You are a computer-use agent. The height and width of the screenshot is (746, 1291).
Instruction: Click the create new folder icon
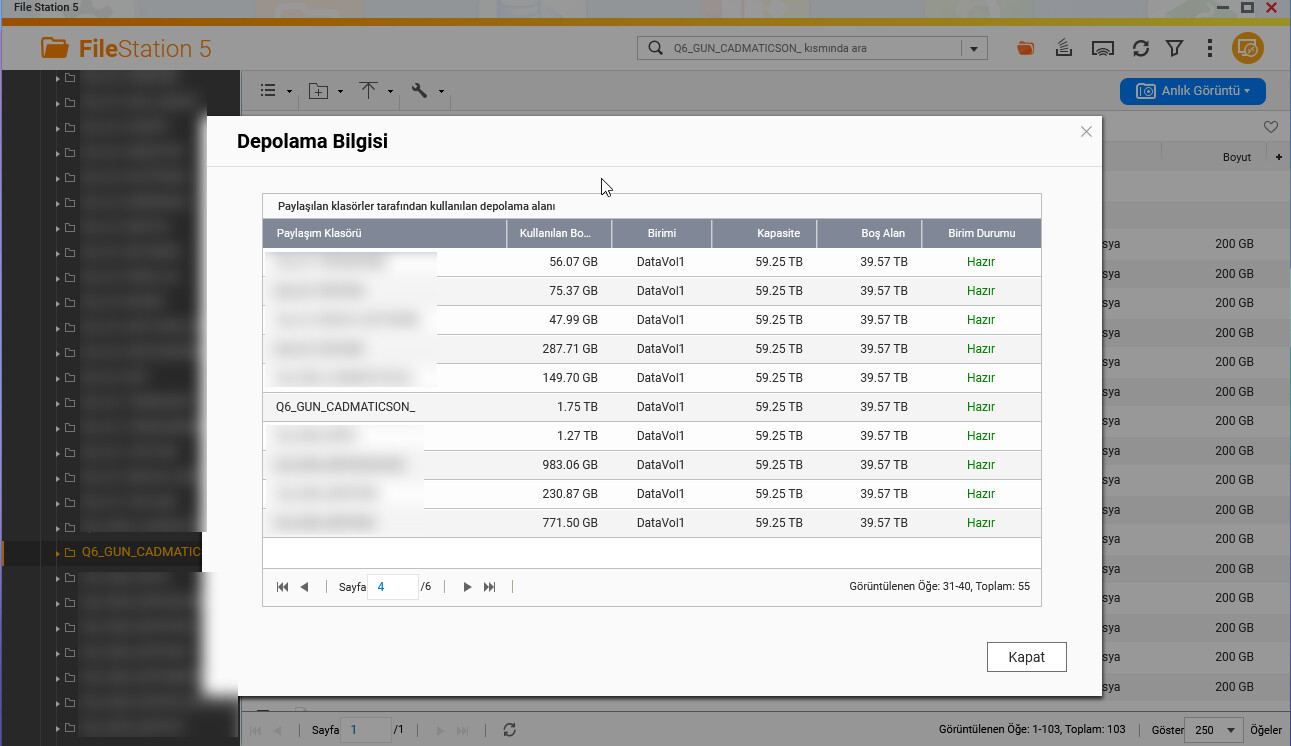[x=318, y=91]
